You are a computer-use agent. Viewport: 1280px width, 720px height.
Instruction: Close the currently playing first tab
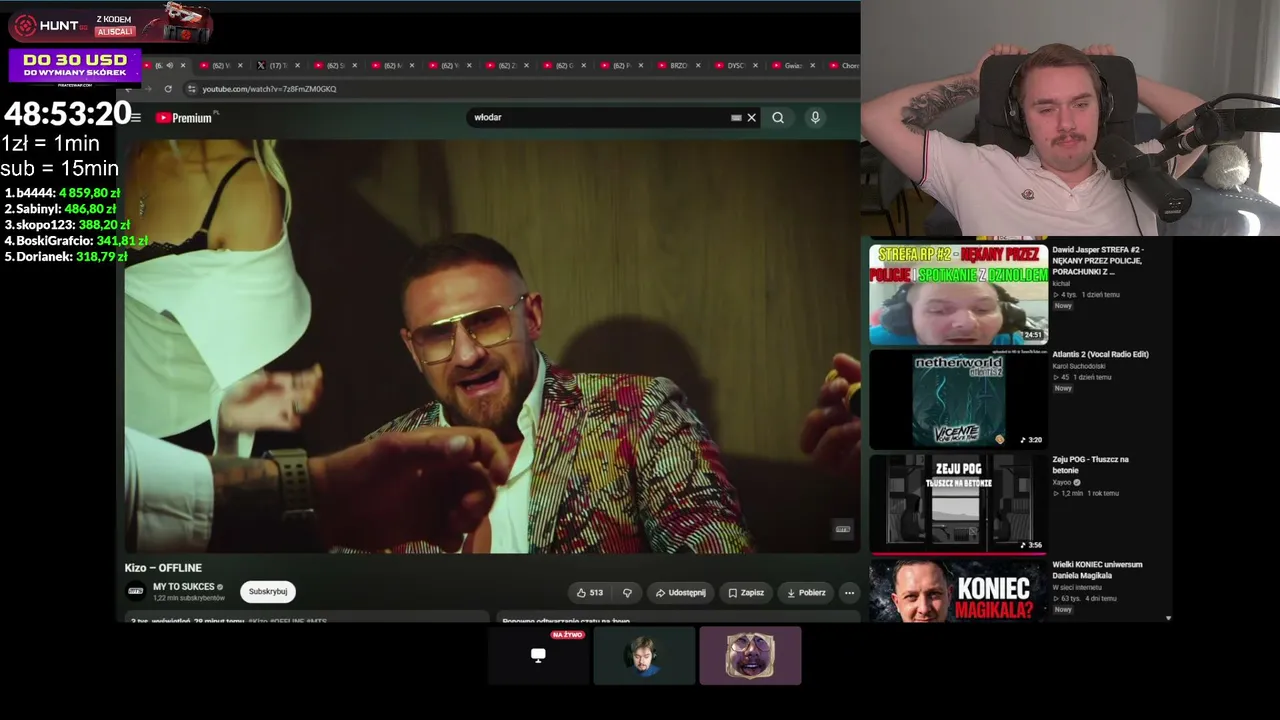[182, 66]
